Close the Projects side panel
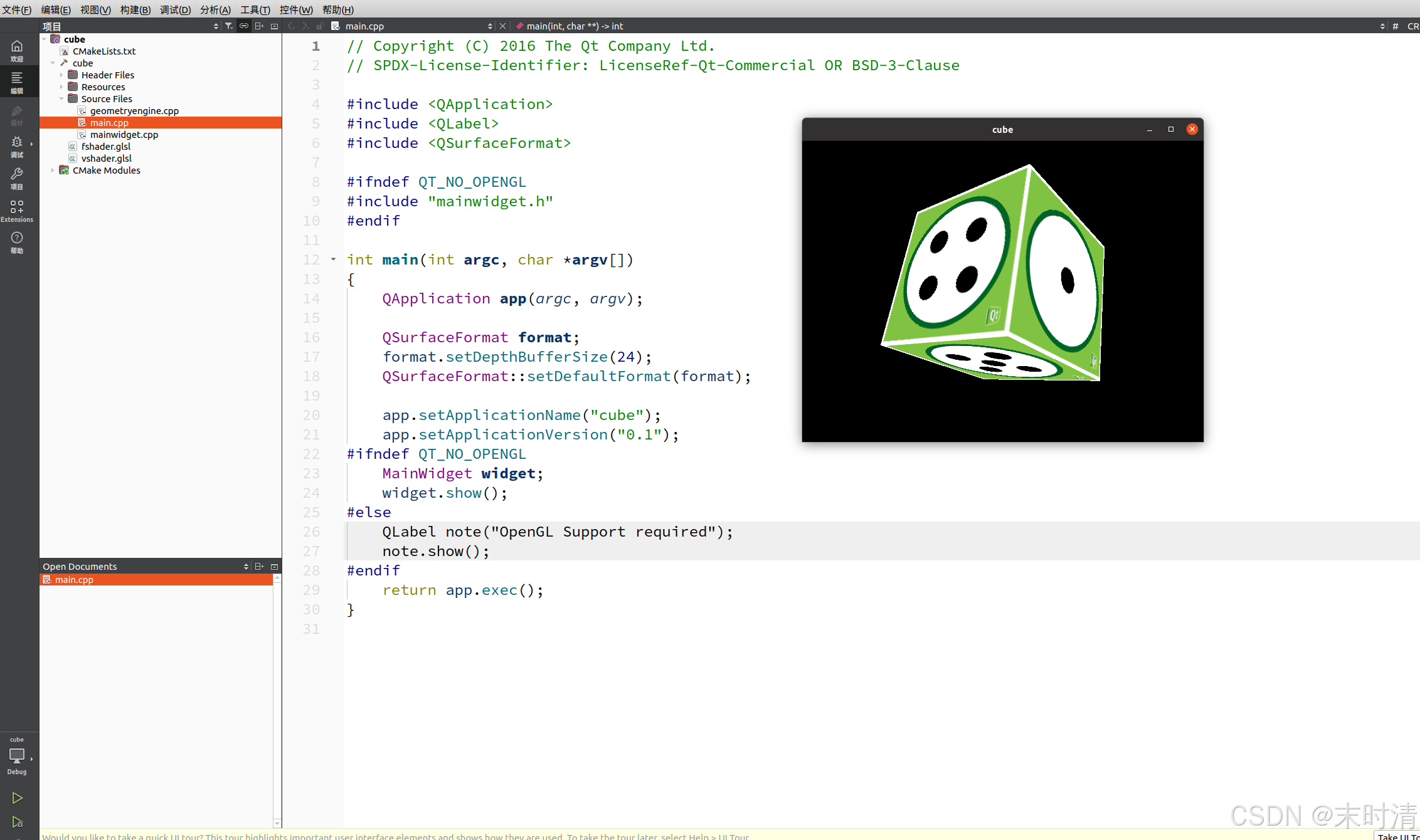 [x=274, y=26]
